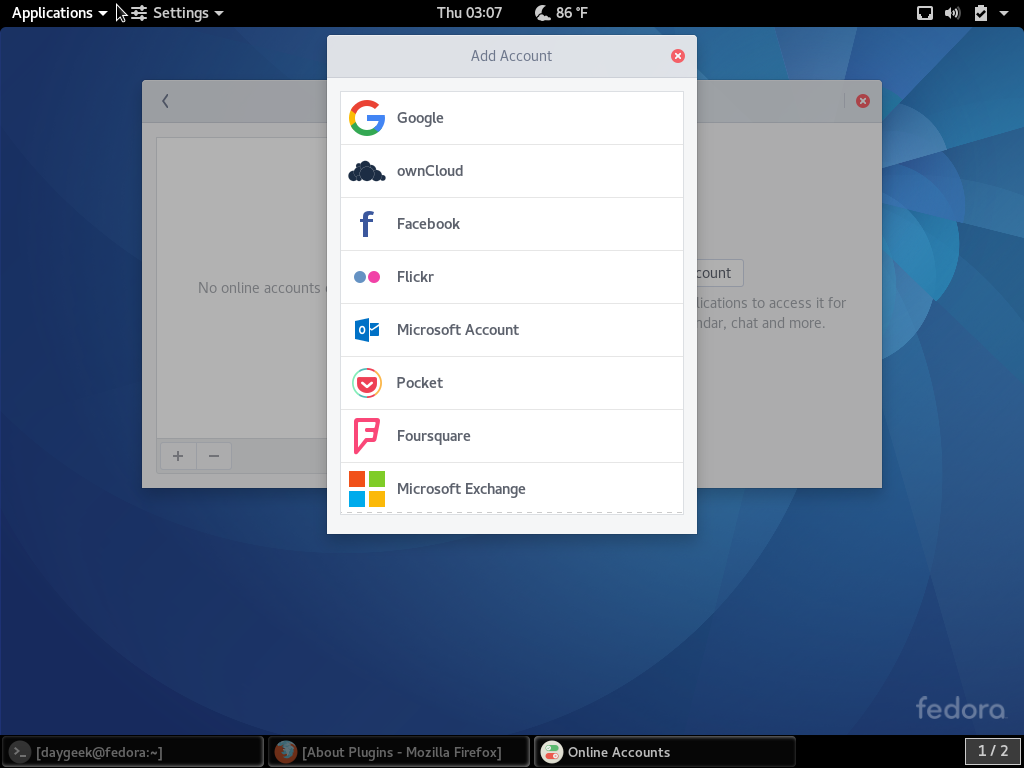This screenshot has width=1024, height=768.
Task: Close the Add Account dialog
Action: [x=678, y=56]
